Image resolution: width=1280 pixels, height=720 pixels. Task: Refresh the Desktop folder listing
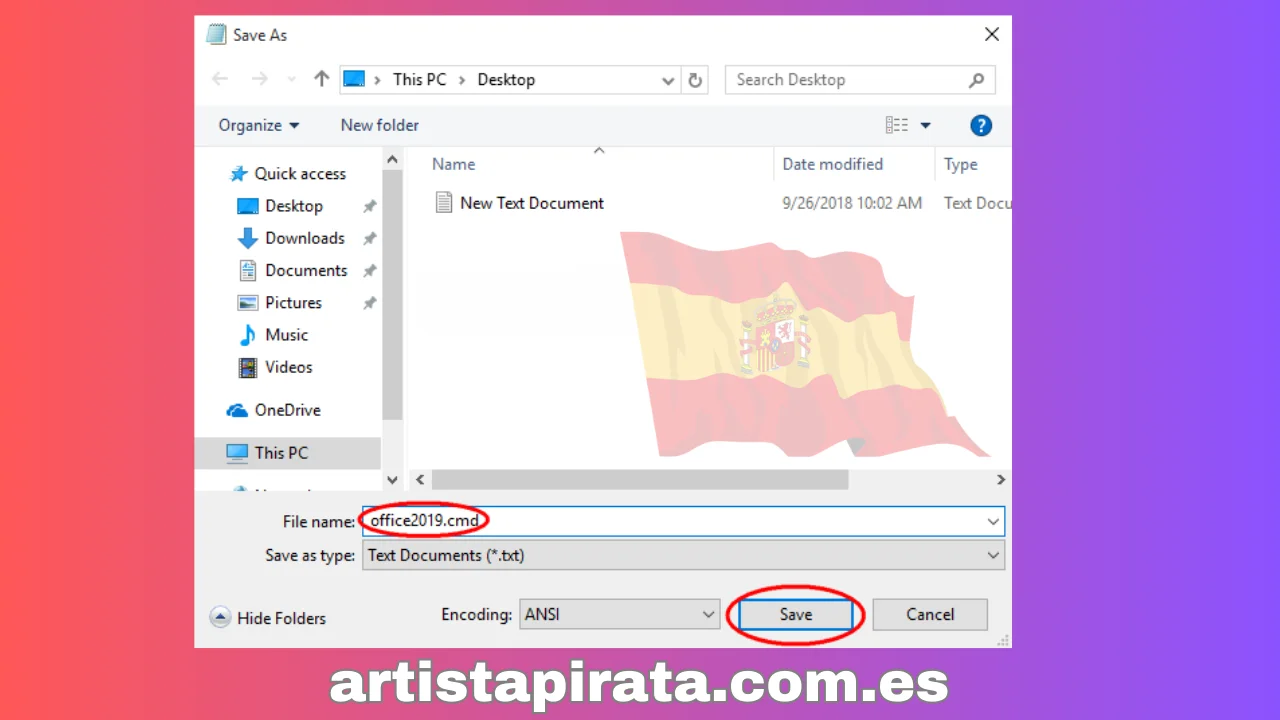pyautogui.click(x=695, y=80)
